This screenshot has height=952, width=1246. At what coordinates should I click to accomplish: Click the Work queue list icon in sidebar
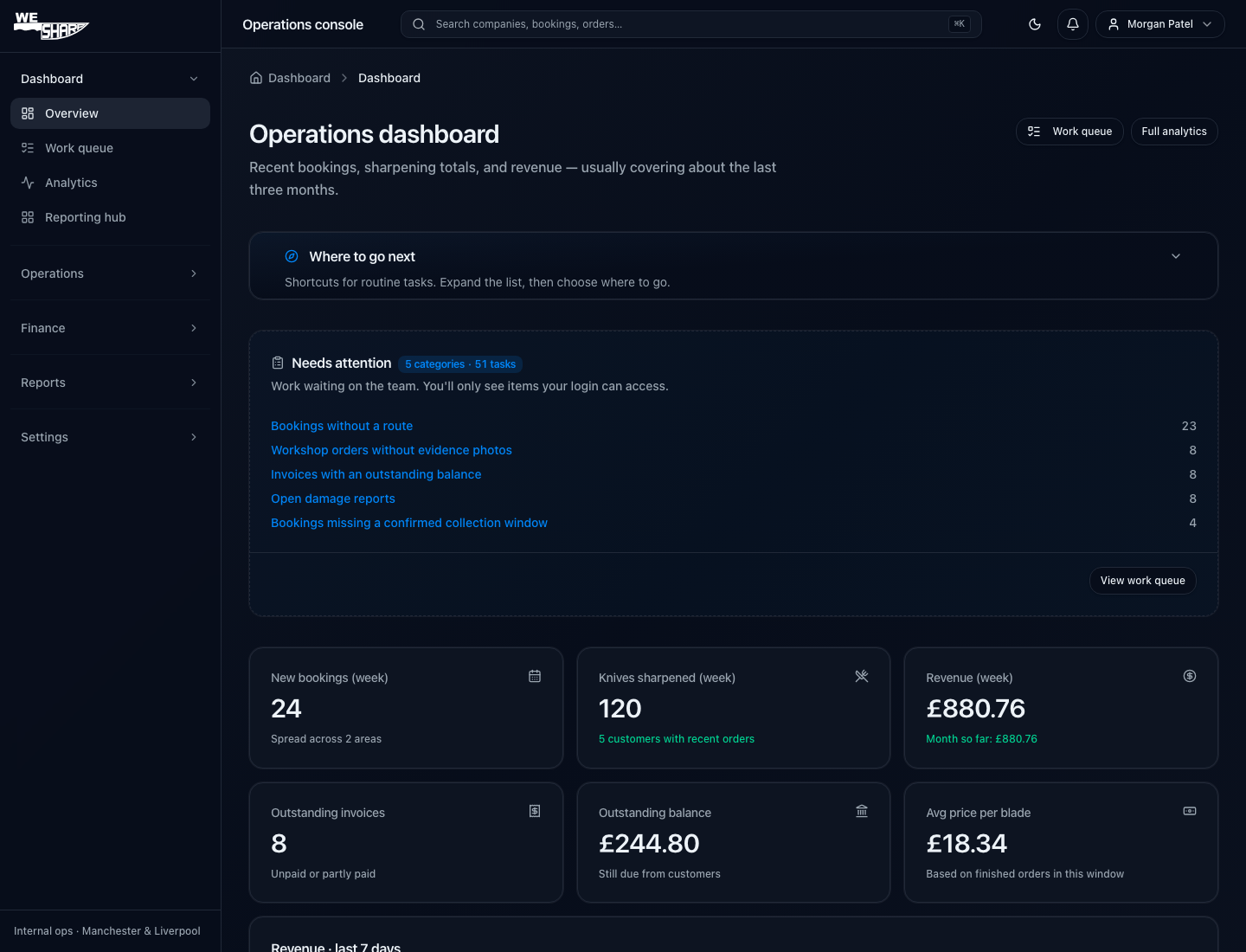tap(28, 148)
